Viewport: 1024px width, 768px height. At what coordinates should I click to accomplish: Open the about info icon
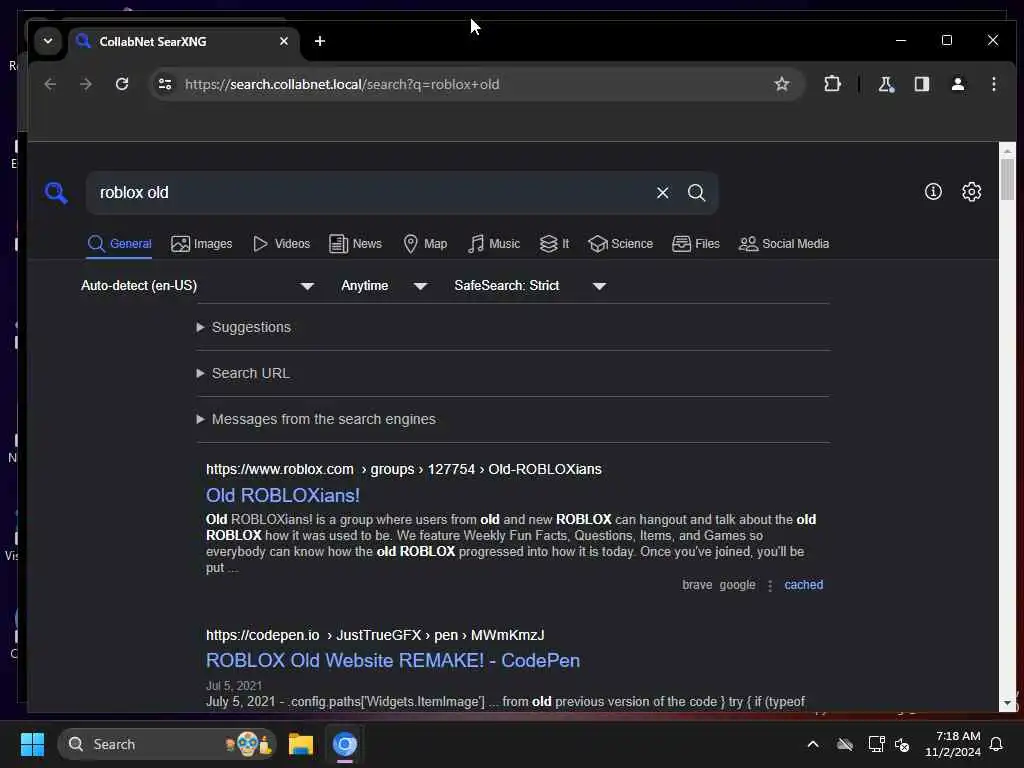(x=933, y=191)
